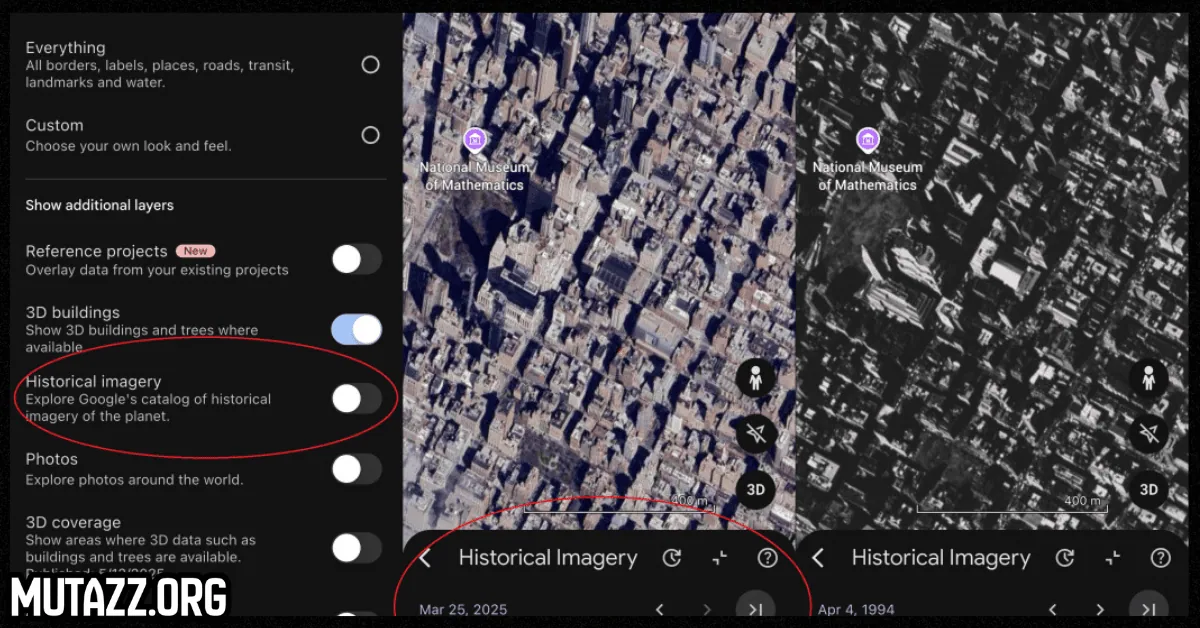Open Street View pegman in the color map
This screenshot has width=1200, height=628.
coord(756,378)
